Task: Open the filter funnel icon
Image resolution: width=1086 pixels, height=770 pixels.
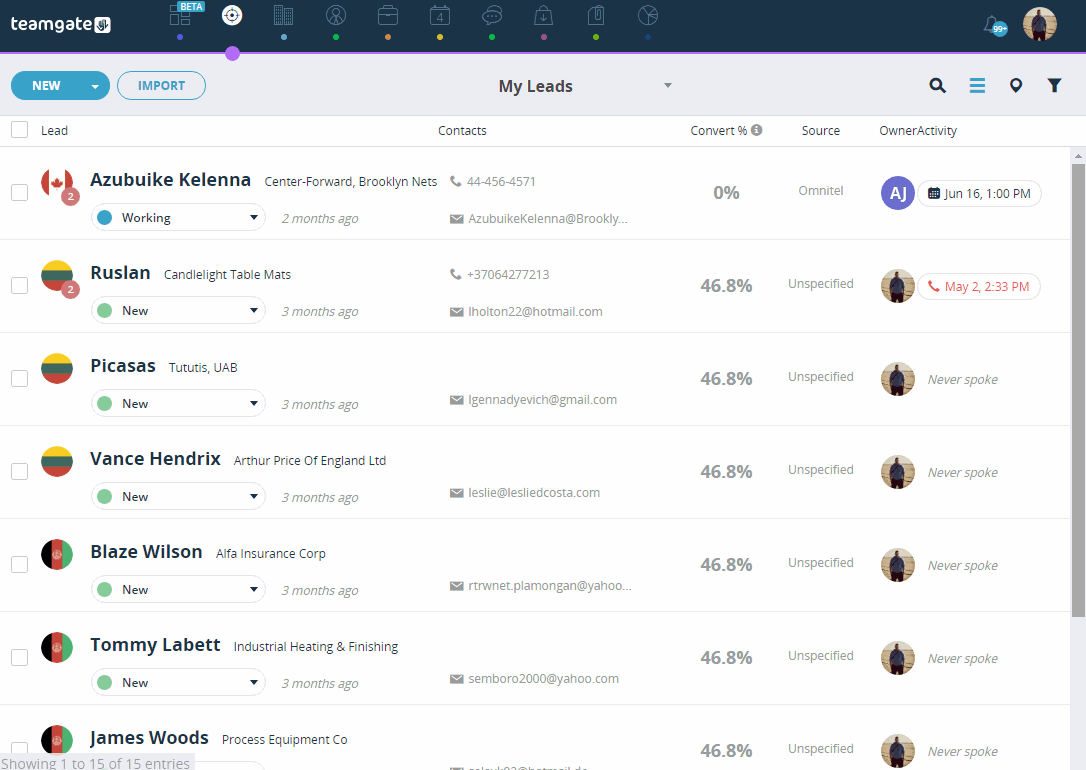Action: 1054,85
